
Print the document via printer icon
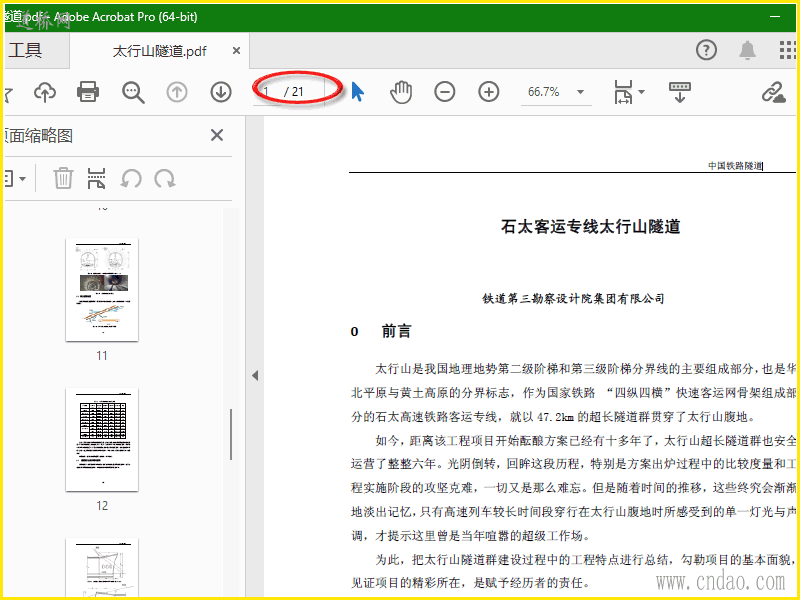tap(88, 92)
